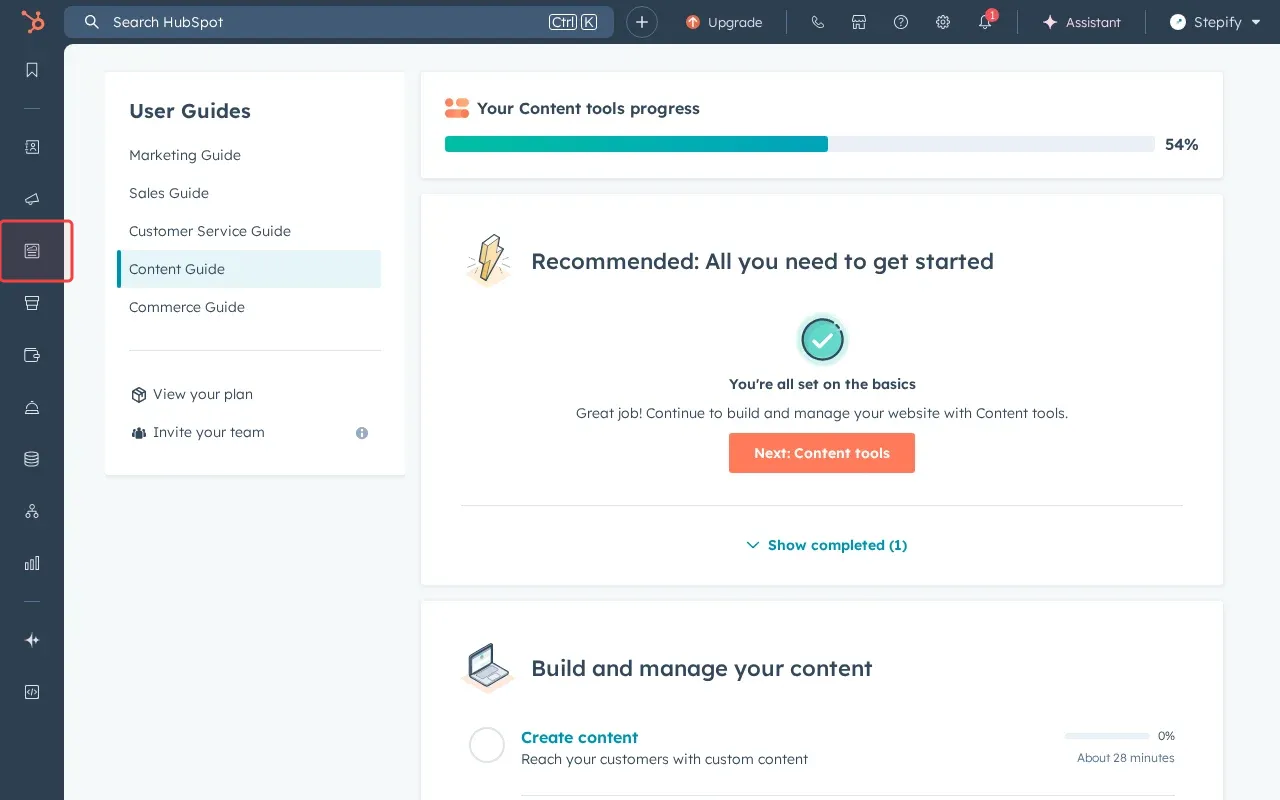Select Commerce Guide in User Guides
1280x800 pixels.
187,307
